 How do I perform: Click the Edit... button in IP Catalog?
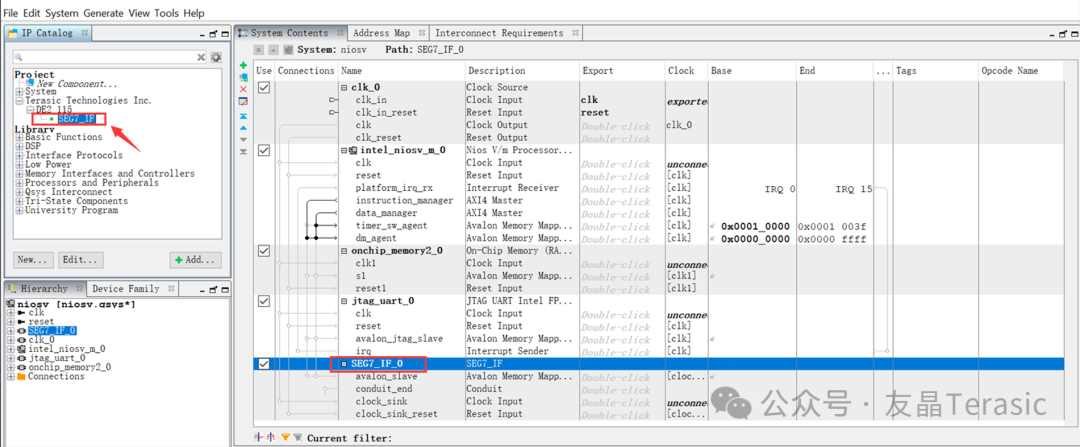[x=80, y=260]
